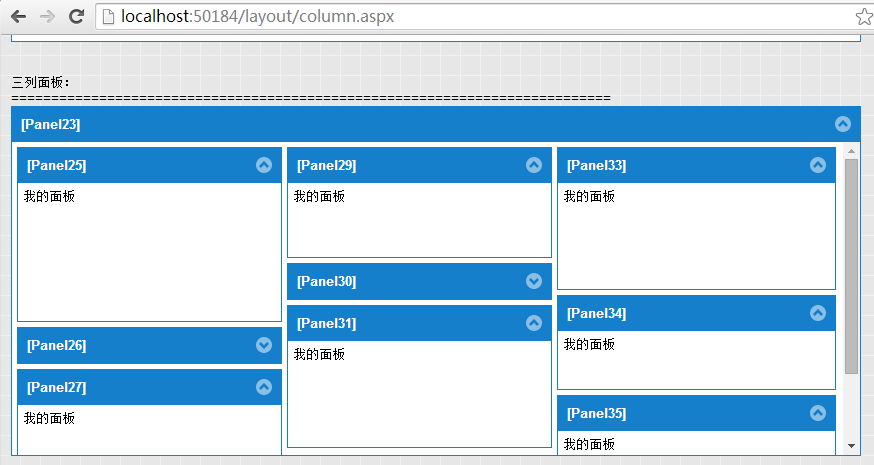Collapse Panel35 via its header icon
The width and height of the screenshot is (874, 465).
[818, 413]
